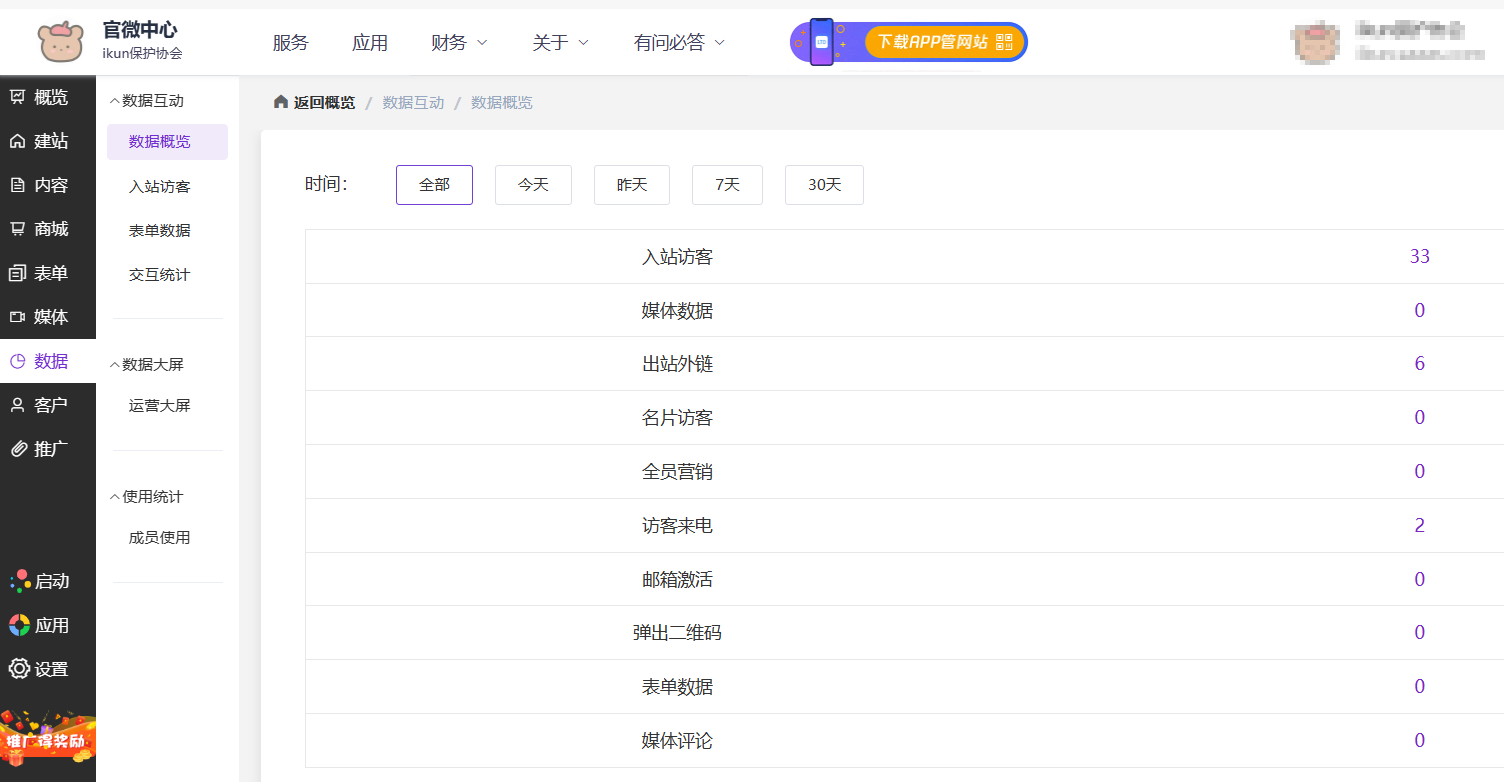Screen dimensions: 1504x782
Task: Click the 概览 overview icon in sidebar
Action: pyautogui.click(x=17, y=97)
